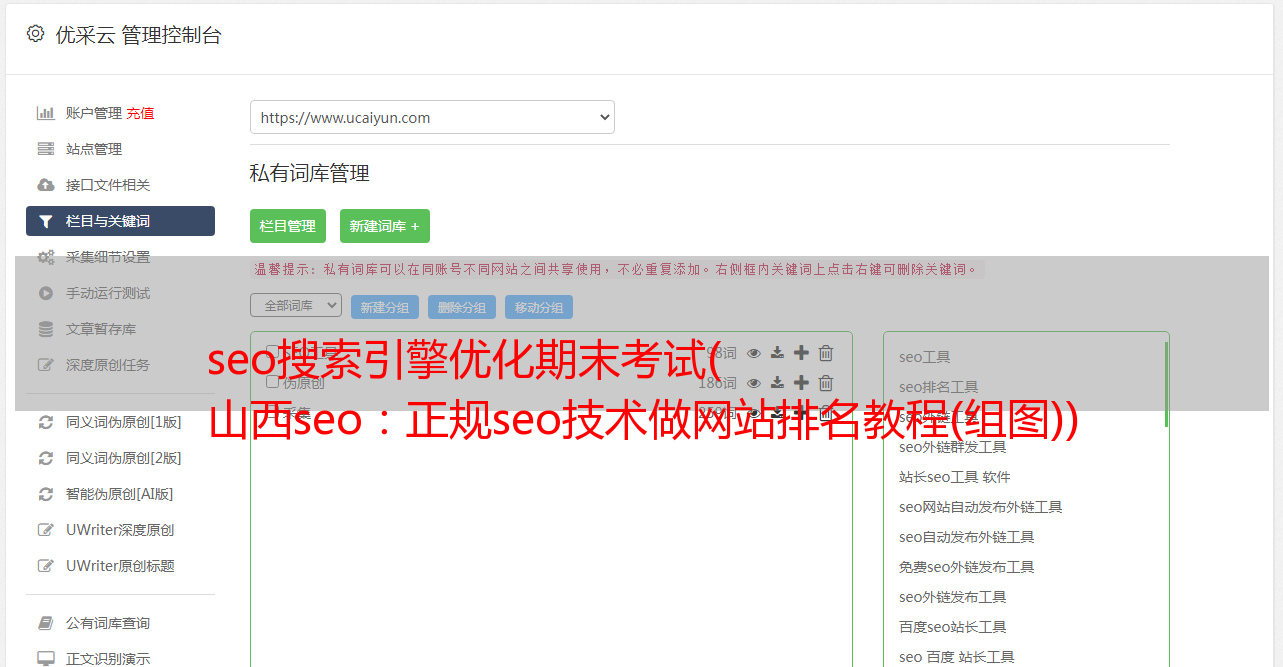The image size is (1283, 667).
Task: Select keyword seo排名工具 in the right list
Action: [x=939, y=387]
